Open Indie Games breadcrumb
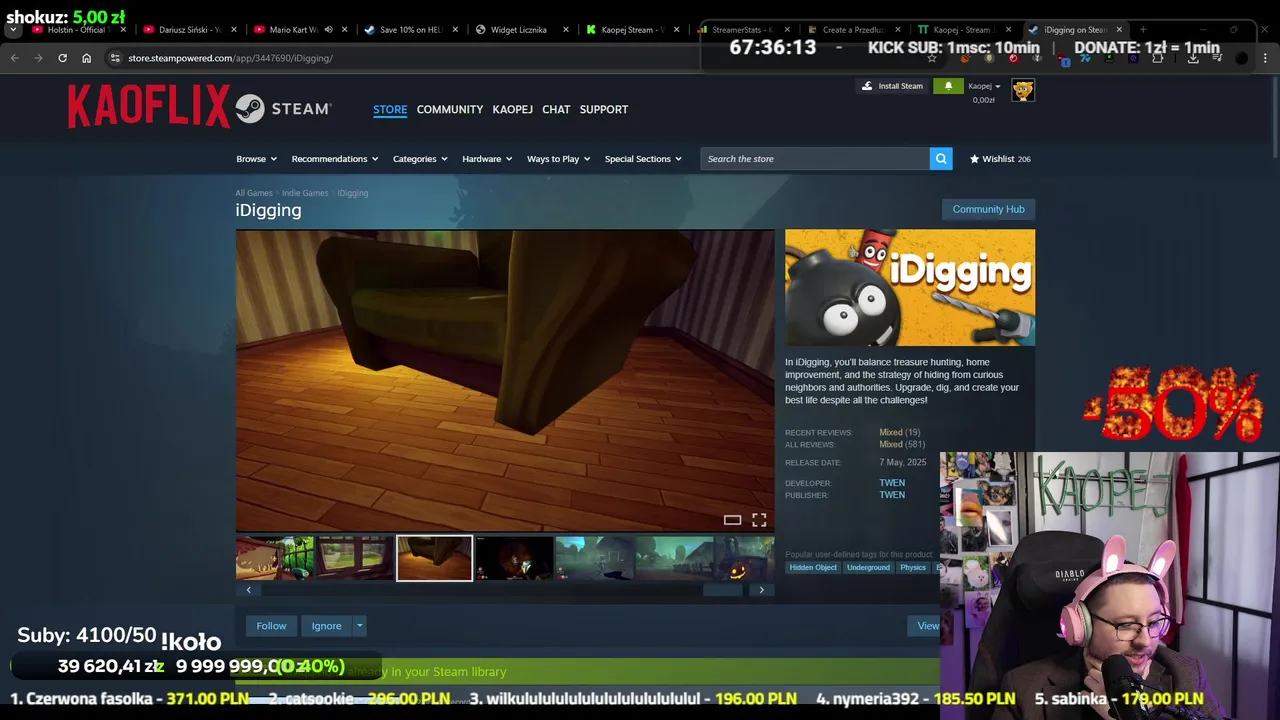 tap(305, 193)
